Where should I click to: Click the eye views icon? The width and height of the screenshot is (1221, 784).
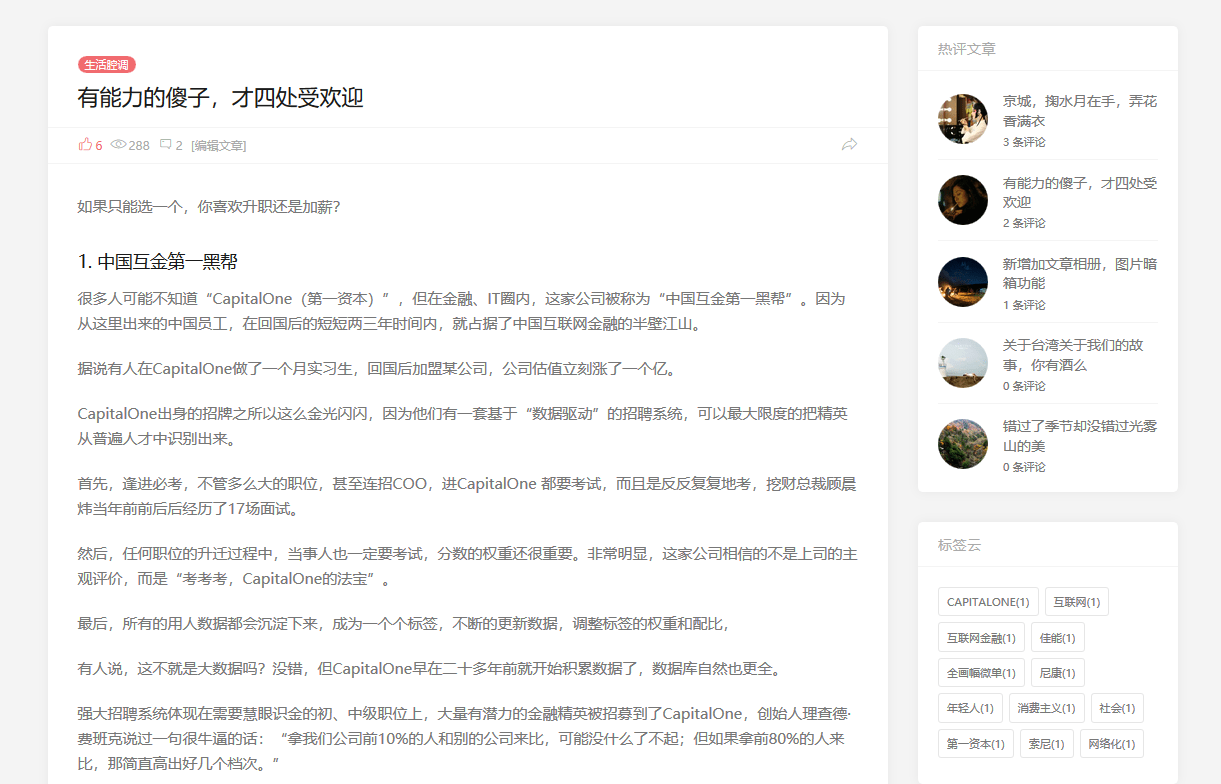[118, 144]
